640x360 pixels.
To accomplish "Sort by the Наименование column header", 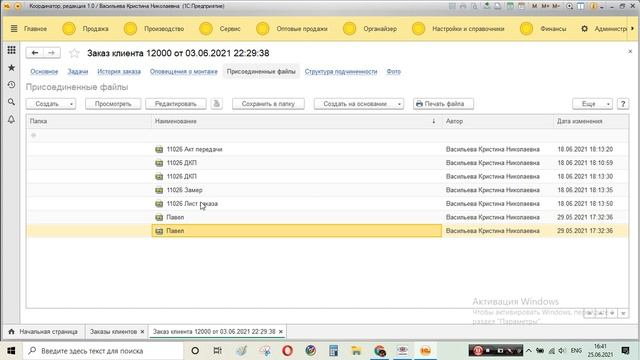I will coord(297,121).
